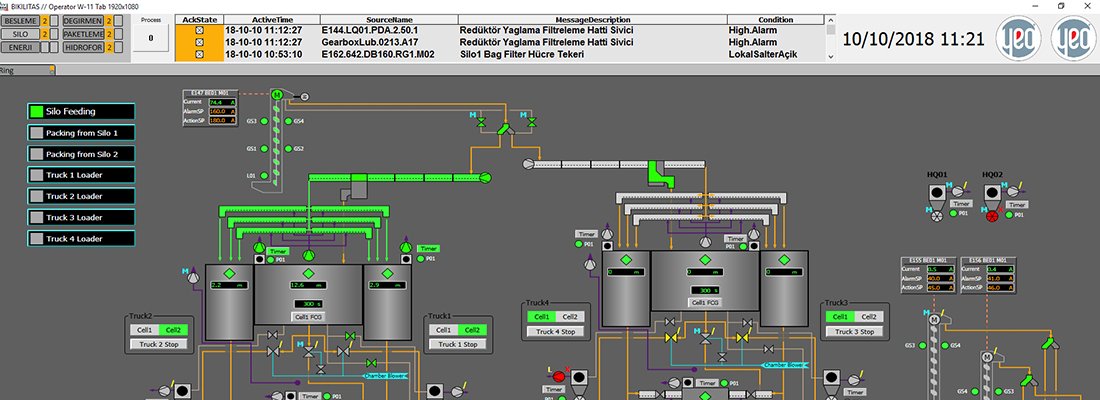Viewport: 1100px width, 400px height.
Task: Select Cell1 in the Truck2 panel
Action: point(145,330)
